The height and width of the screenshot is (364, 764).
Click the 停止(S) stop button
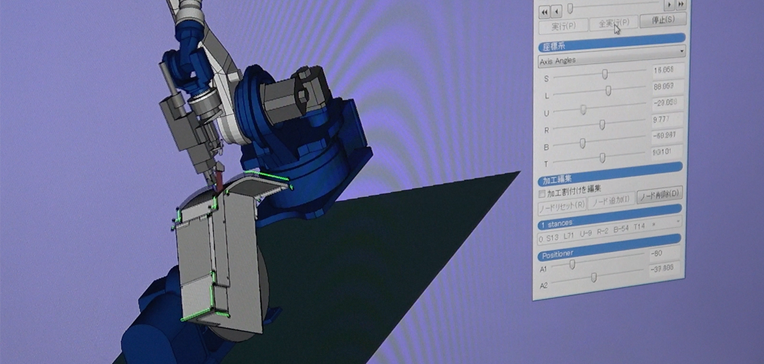663,20
